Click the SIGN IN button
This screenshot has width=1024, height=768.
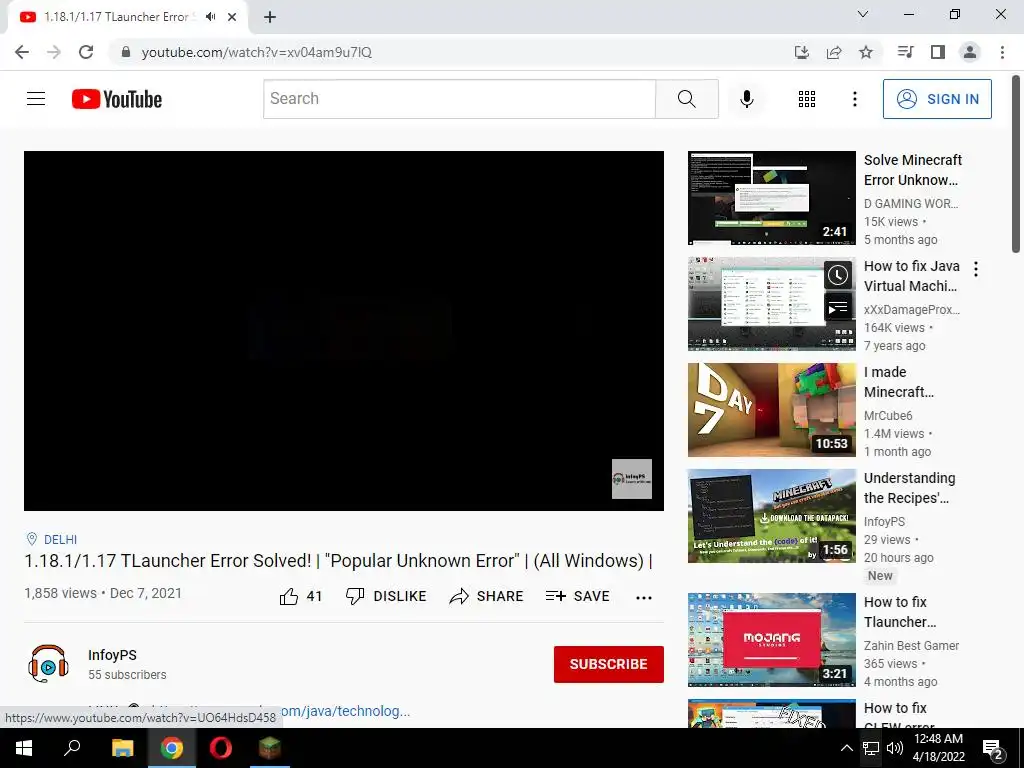point(936,99)
